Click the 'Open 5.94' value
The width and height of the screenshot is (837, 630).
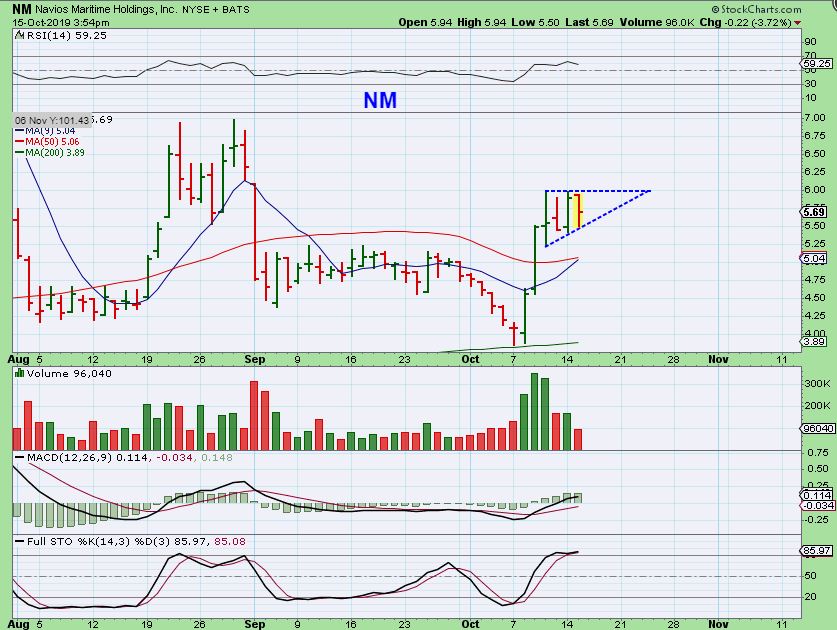tap(425, 22)
